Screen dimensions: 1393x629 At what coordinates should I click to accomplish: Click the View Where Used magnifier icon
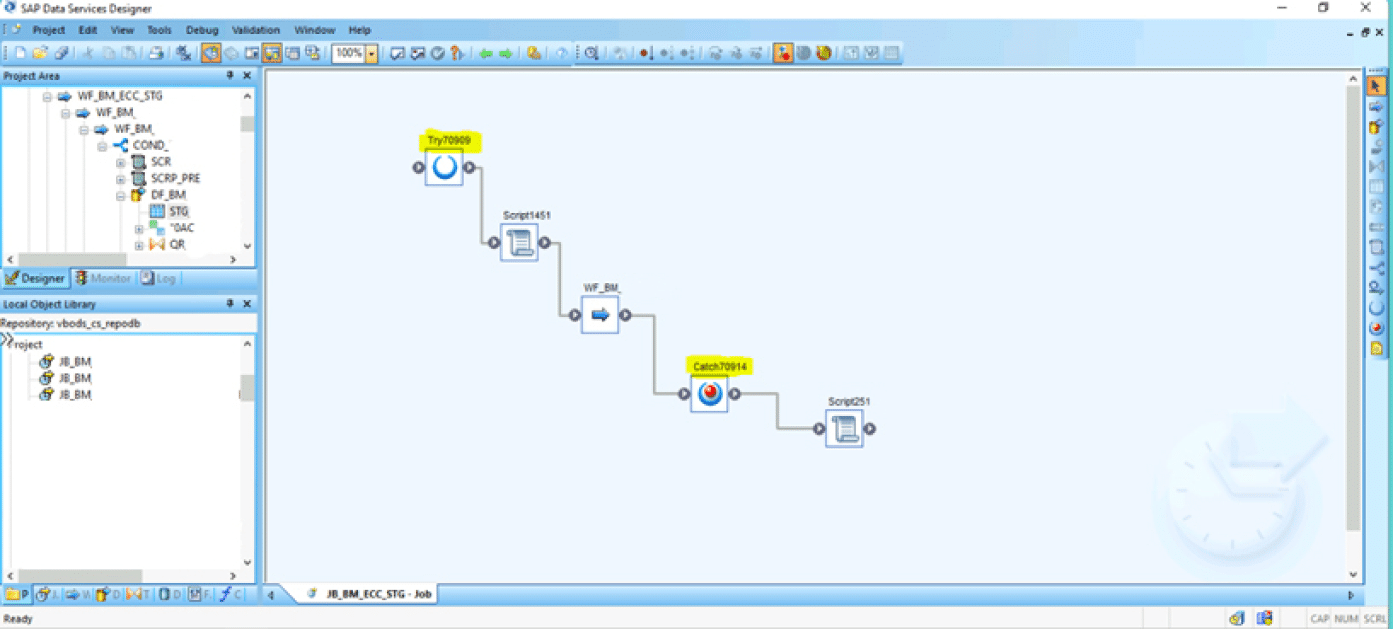click(x=591, y=53)
